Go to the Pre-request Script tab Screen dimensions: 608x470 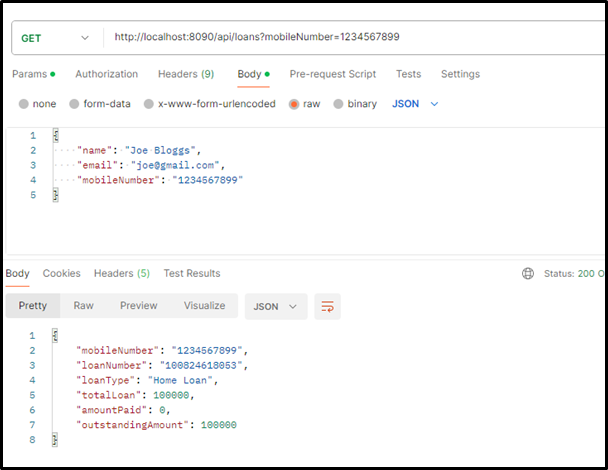332,74
